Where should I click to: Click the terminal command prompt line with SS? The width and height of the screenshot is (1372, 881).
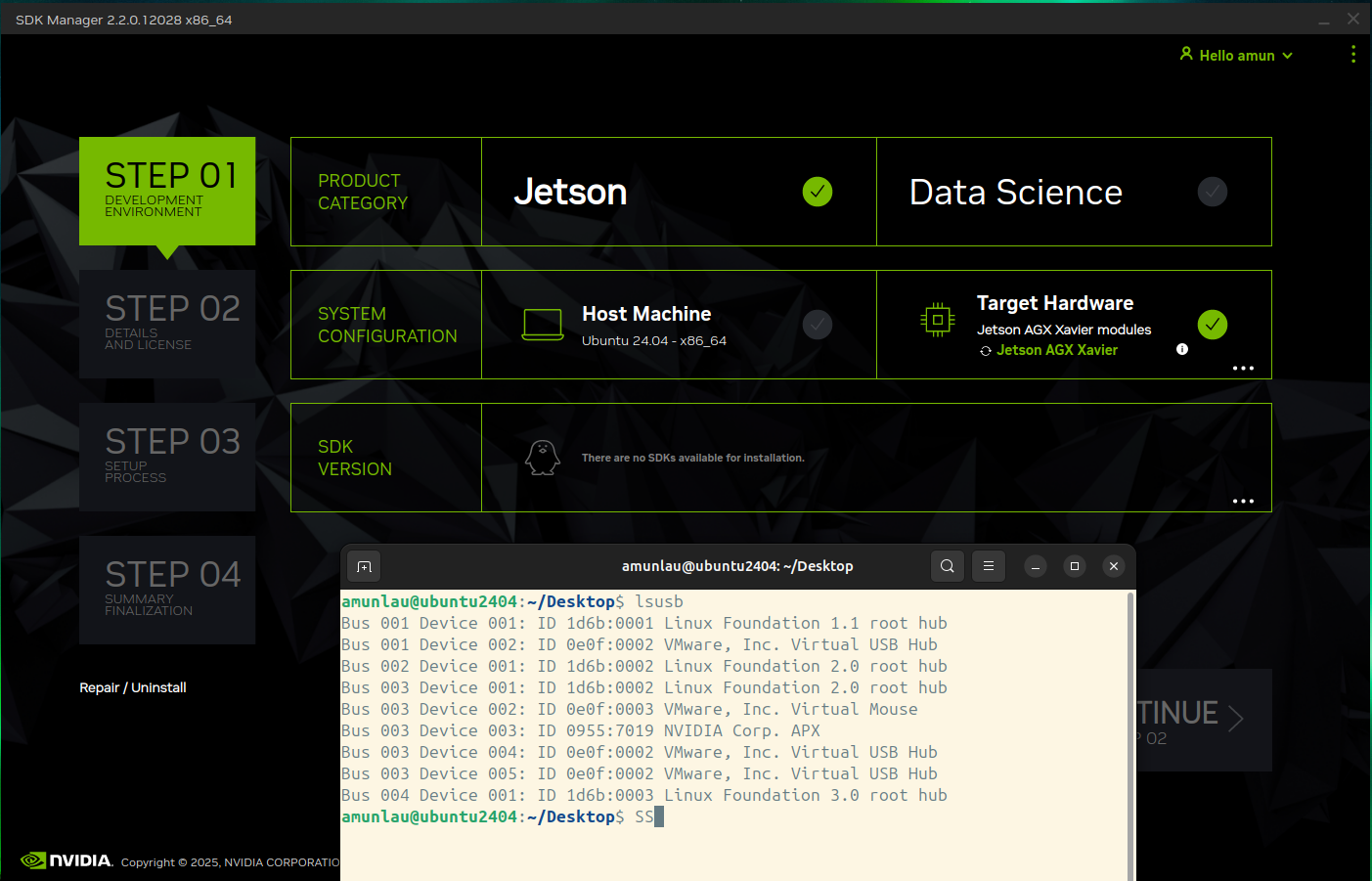[503, 816]
